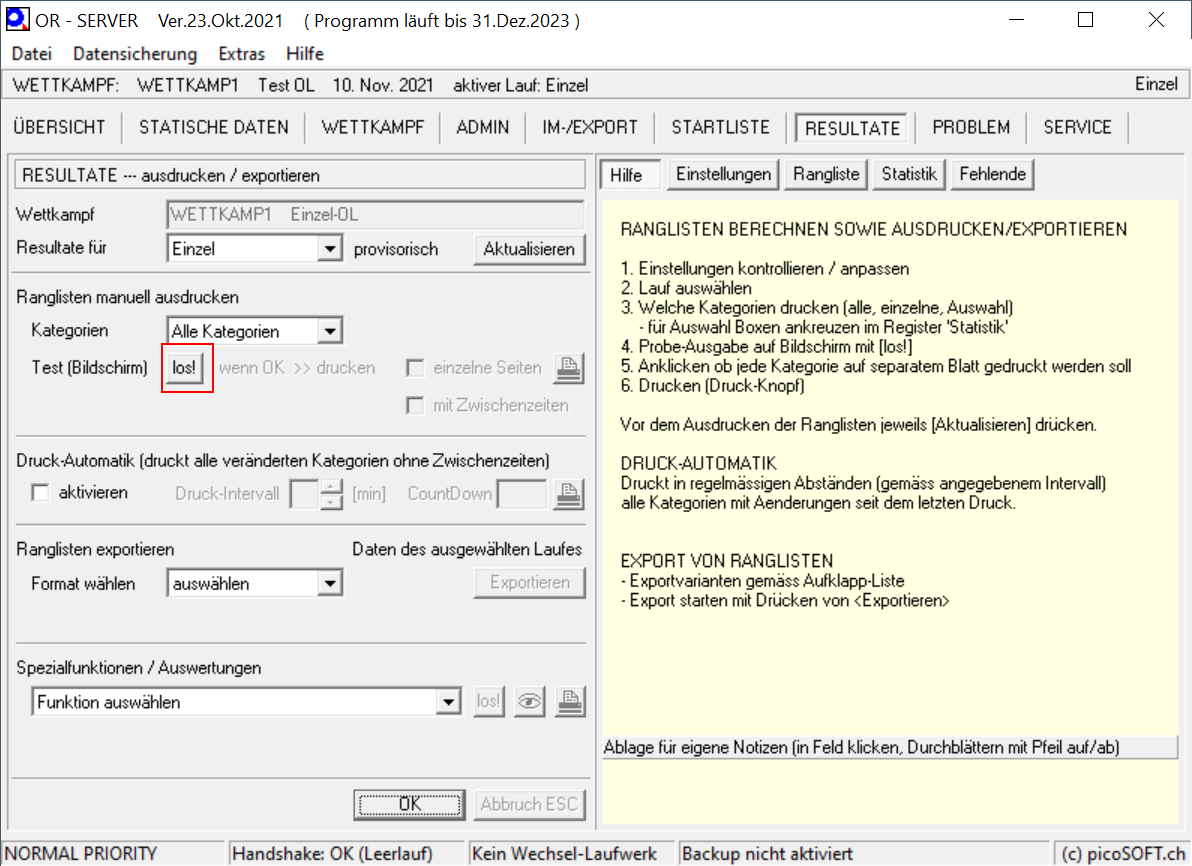This screenshot has width=1192, height=866.
Task: Confirm with the OK button
Action: (410, 804)
